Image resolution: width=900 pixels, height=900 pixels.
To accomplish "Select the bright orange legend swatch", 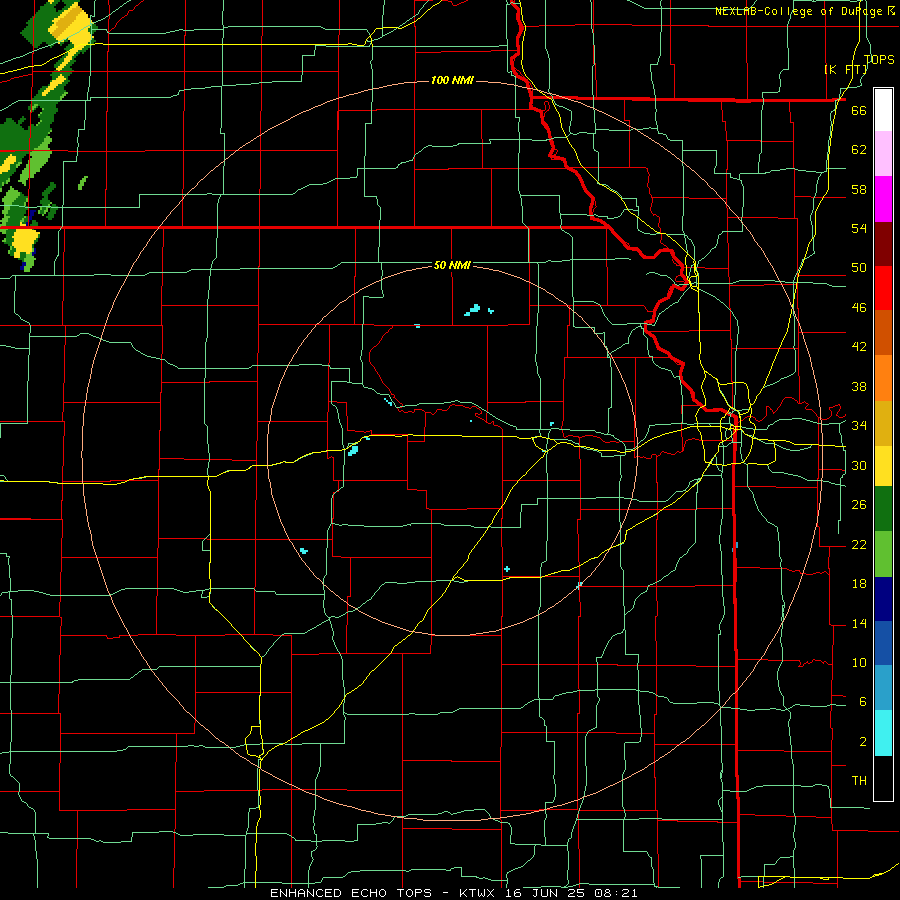I will [x=883, y=378].
